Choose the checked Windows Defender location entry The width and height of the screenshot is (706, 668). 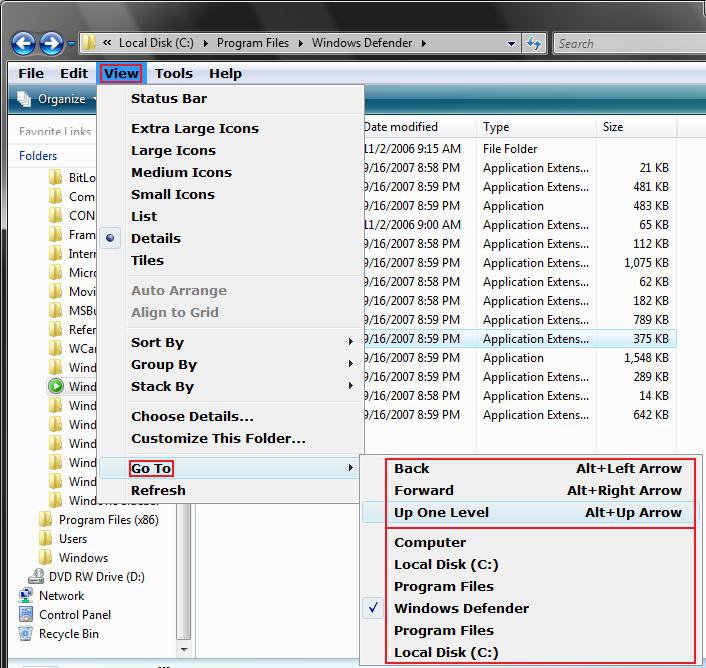(x=461, y=608)
